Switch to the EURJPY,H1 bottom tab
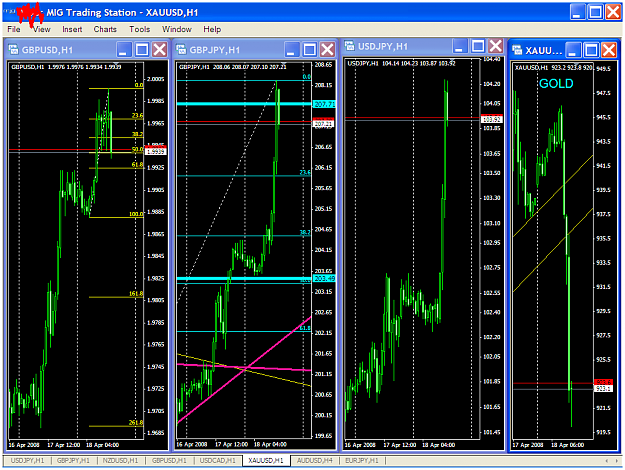 point(362,460)
